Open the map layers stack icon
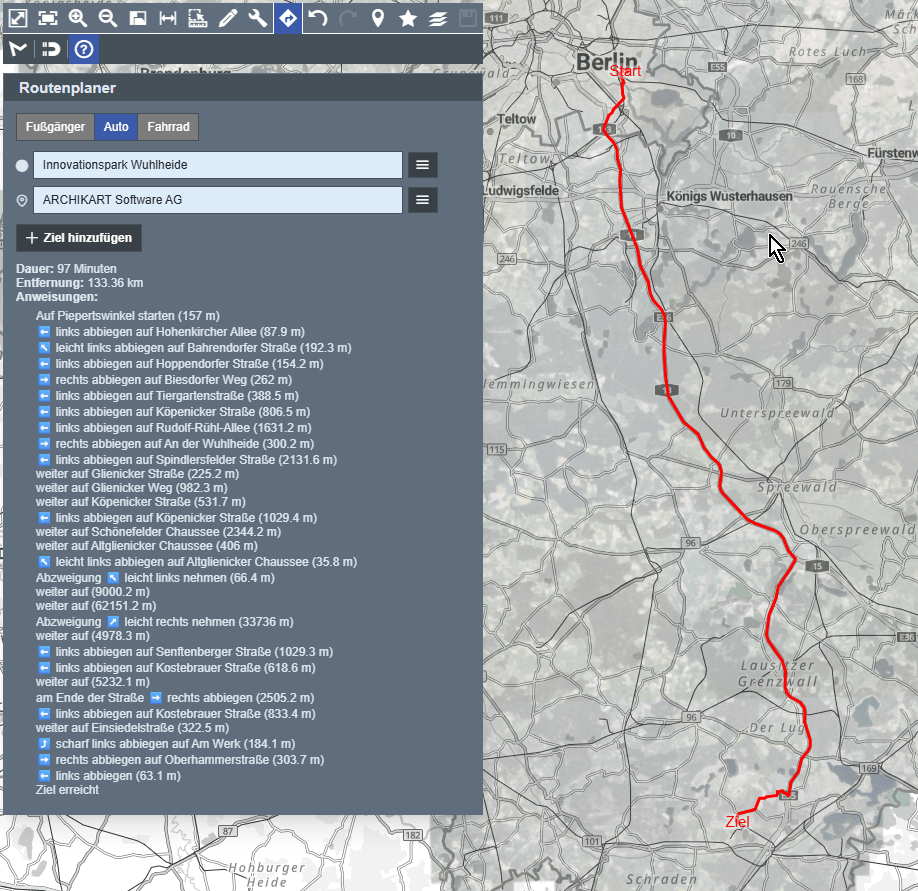Screen dimensions: 918x891 click(438, 18)
